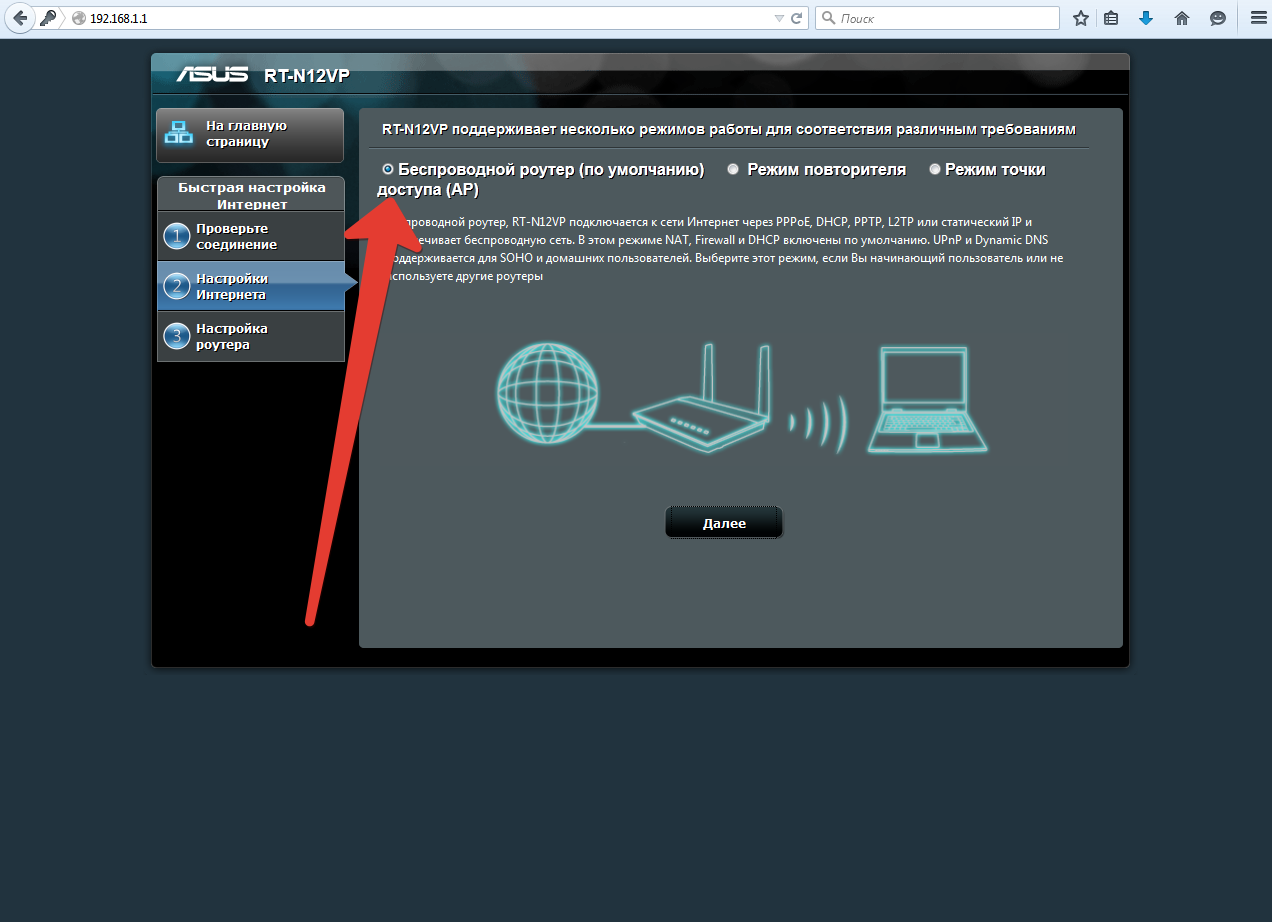
Task: Bookmark this page with the star icon
Action: [x=1080, y=18]
